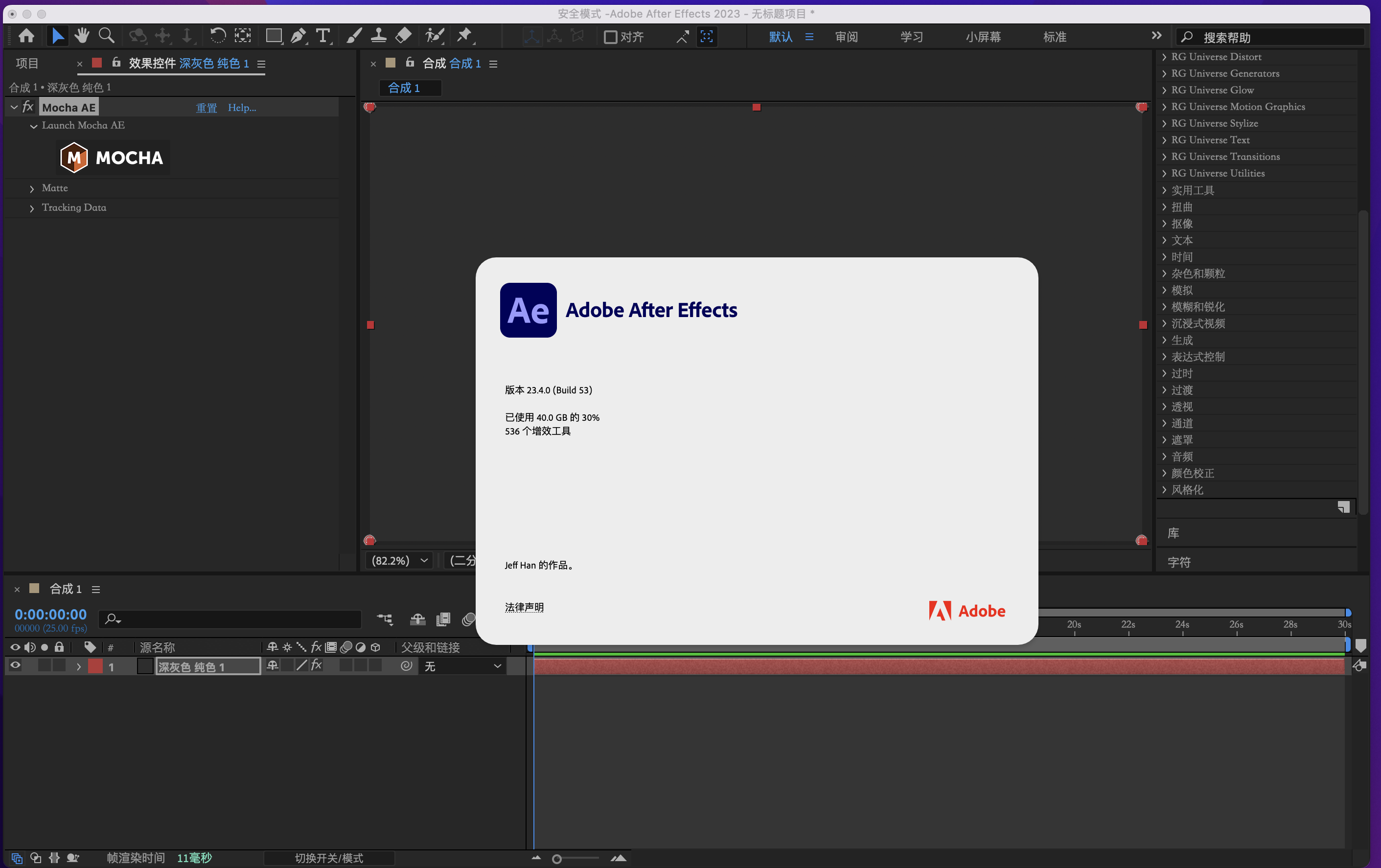
Task: Open the 法律声明 legal notice link
Action: [524, 607]
